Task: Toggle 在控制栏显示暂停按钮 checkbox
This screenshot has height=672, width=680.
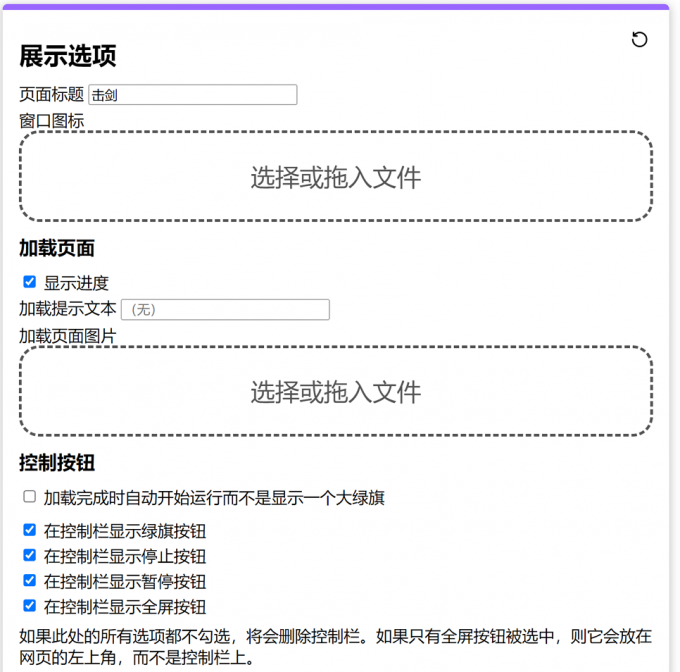Action: point(29,580)
